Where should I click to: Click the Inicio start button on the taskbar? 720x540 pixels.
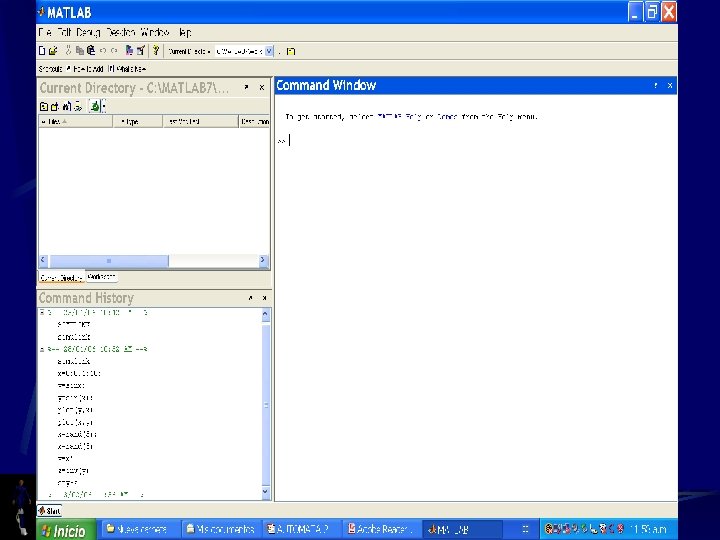tap(67, 529)
